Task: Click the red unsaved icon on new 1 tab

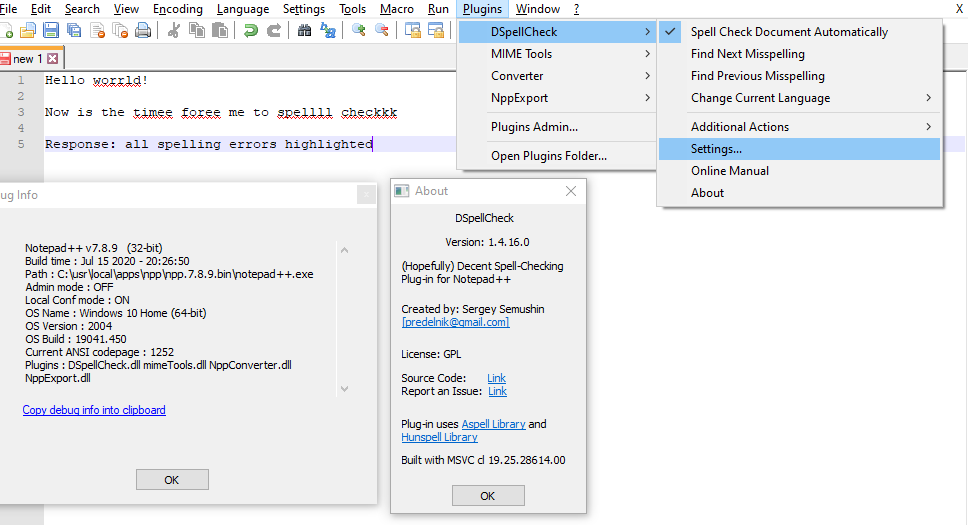Action: (6, 59)
